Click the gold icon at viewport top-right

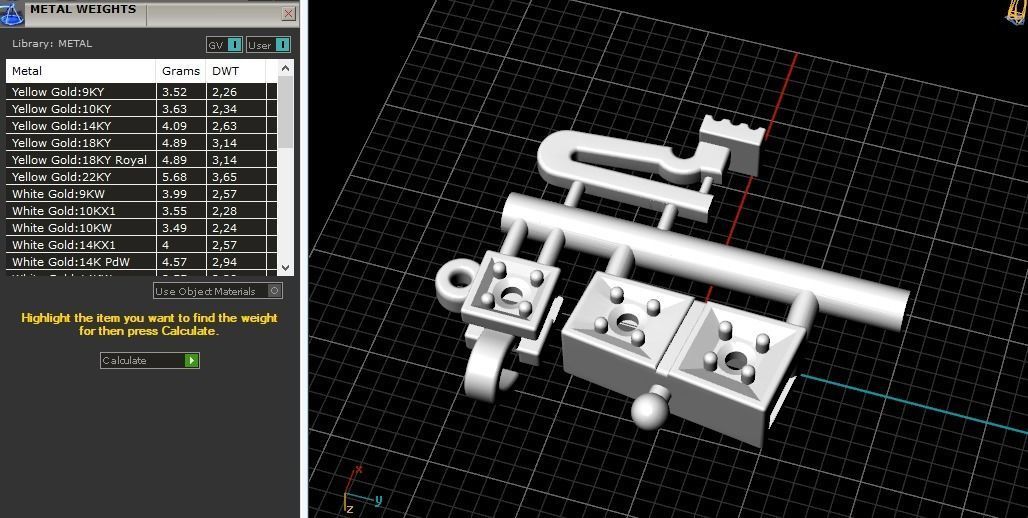[1016, 12]
